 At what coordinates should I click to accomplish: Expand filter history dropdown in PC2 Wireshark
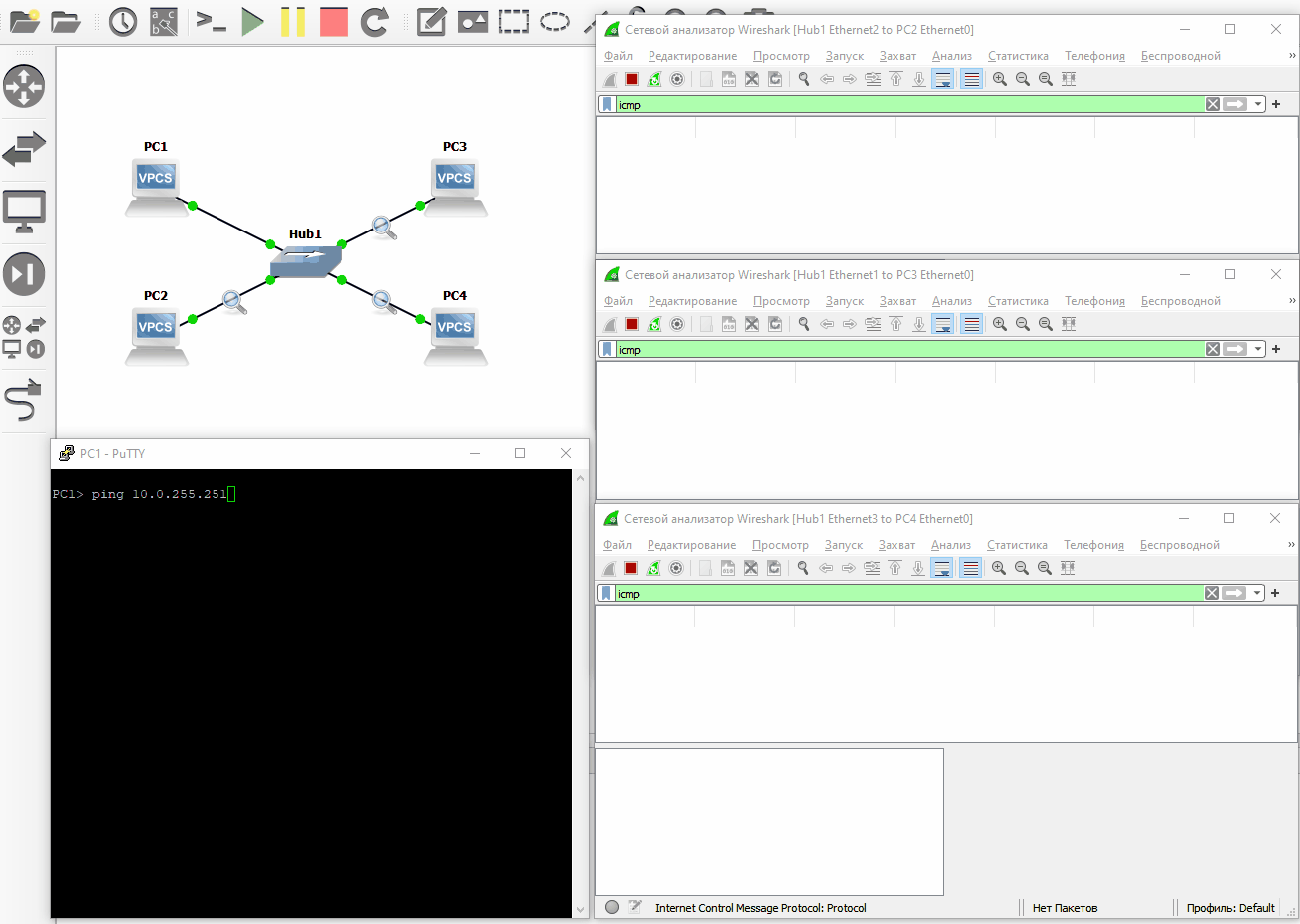[1258, 104]
